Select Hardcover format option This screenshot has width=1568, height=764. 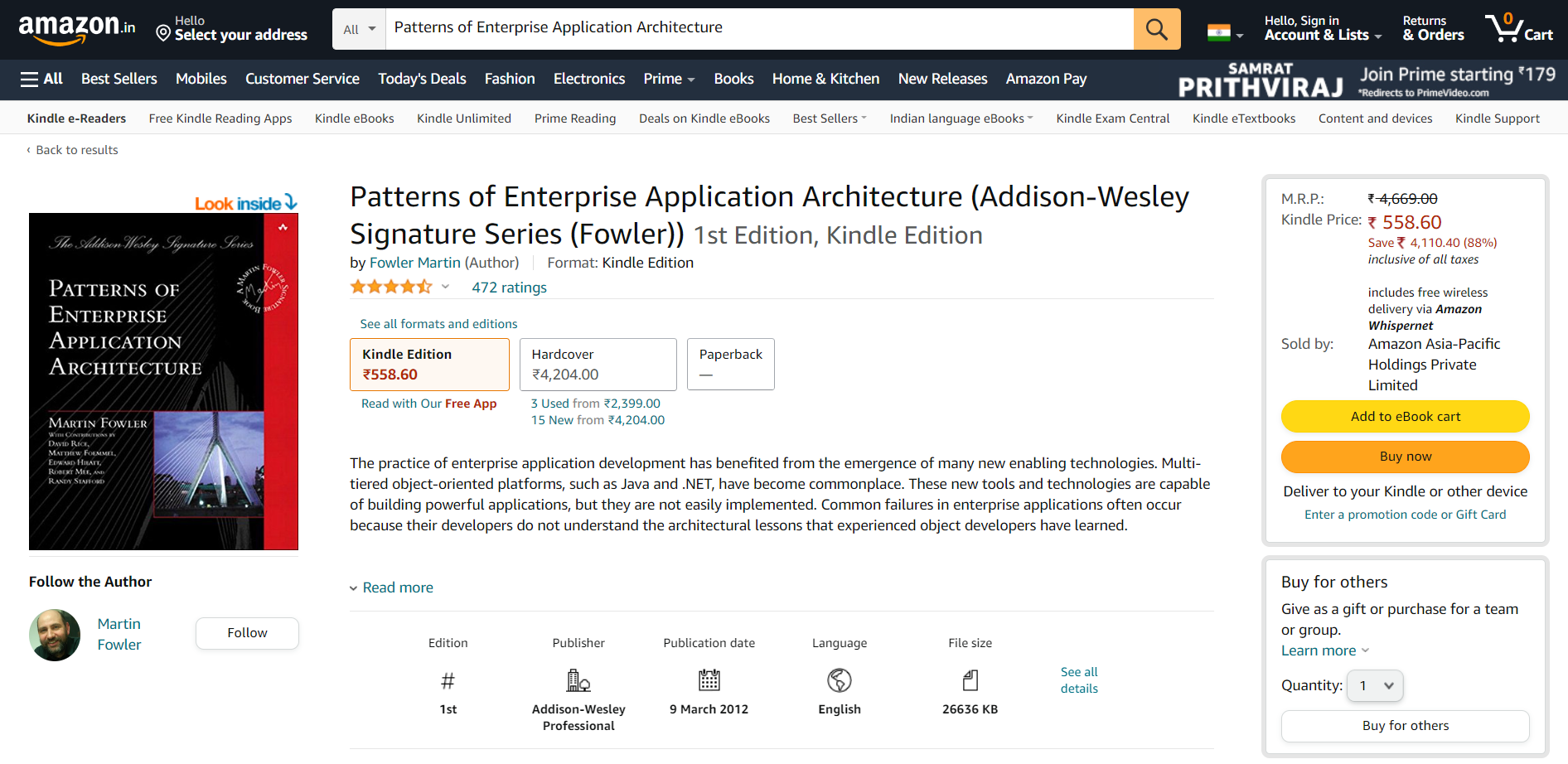tap(598, 364)
